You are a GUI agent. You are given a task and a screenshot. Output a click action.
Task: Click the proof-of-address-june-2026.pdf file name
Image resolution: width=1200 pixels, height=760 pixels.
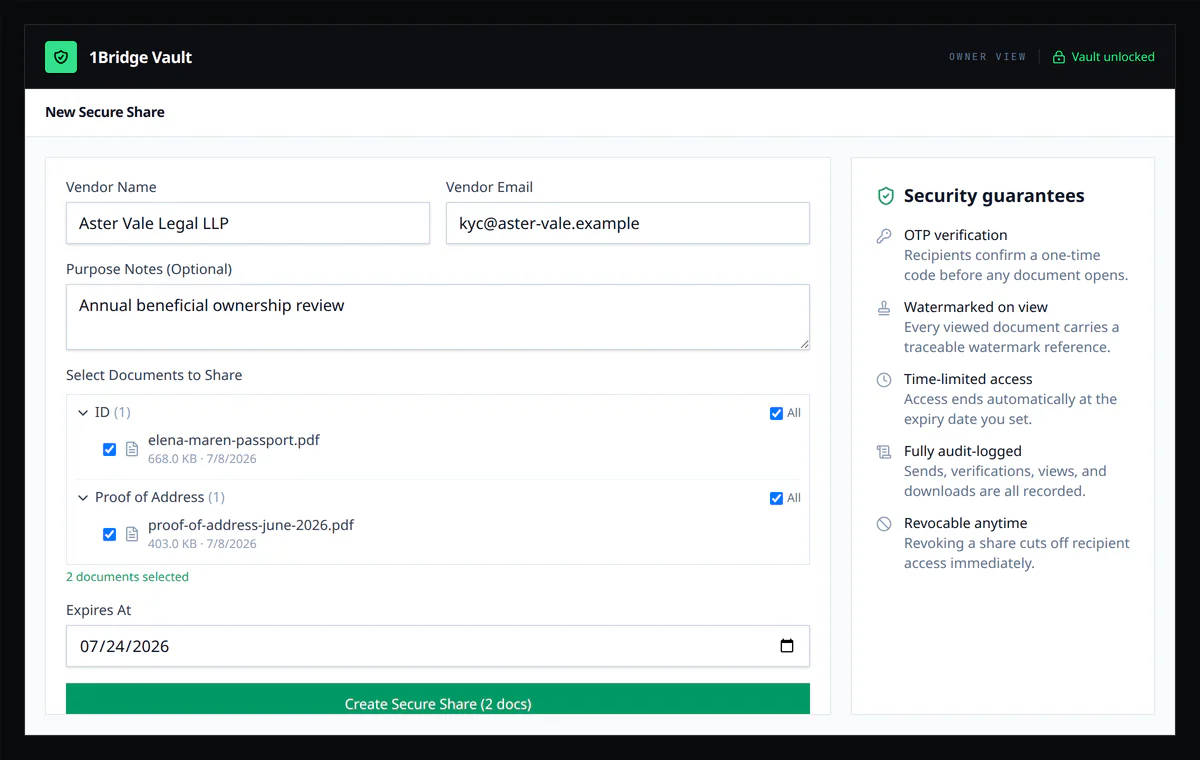pyautogui.click(x=251, y=525)
